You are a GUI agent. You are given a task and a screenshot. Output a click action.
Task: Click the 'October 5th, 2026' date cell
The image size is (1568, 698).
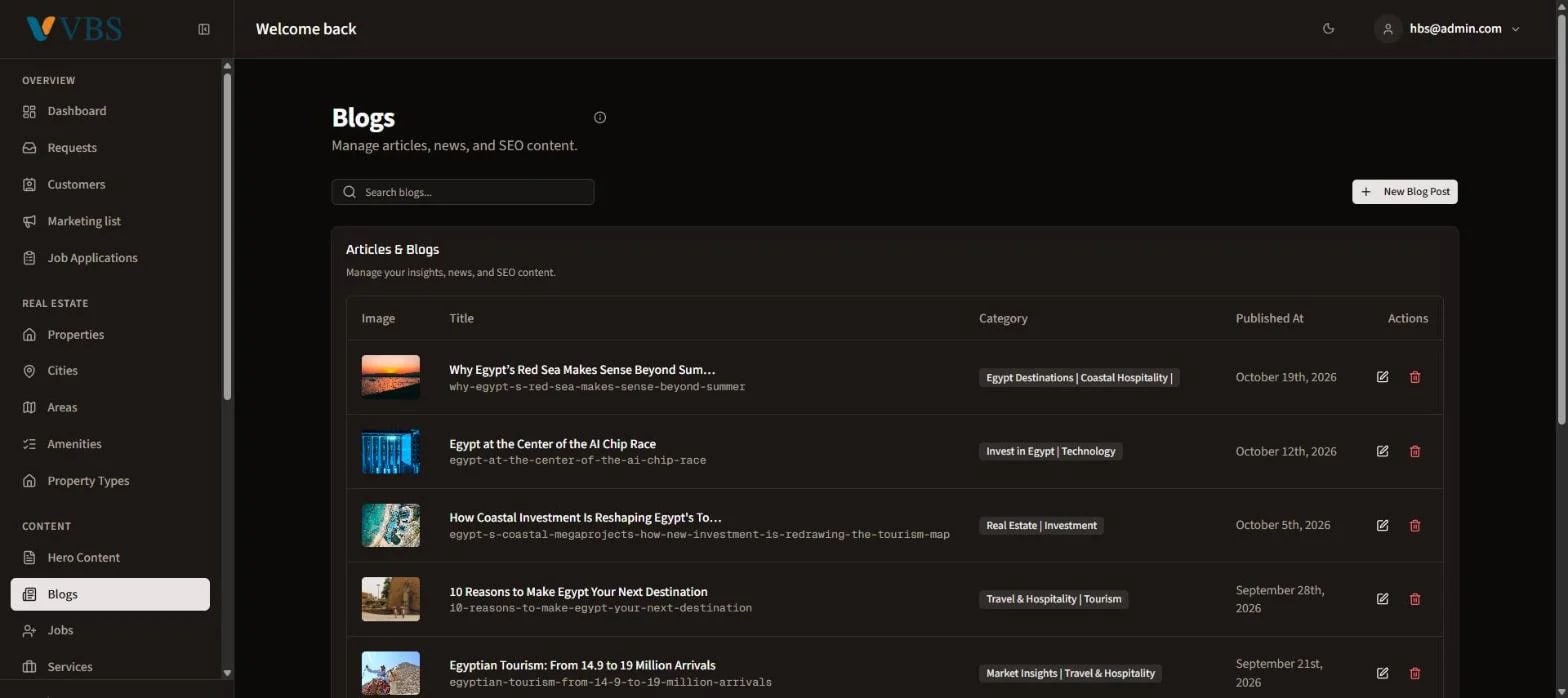pyautogui.click(x=1283, y=525)
